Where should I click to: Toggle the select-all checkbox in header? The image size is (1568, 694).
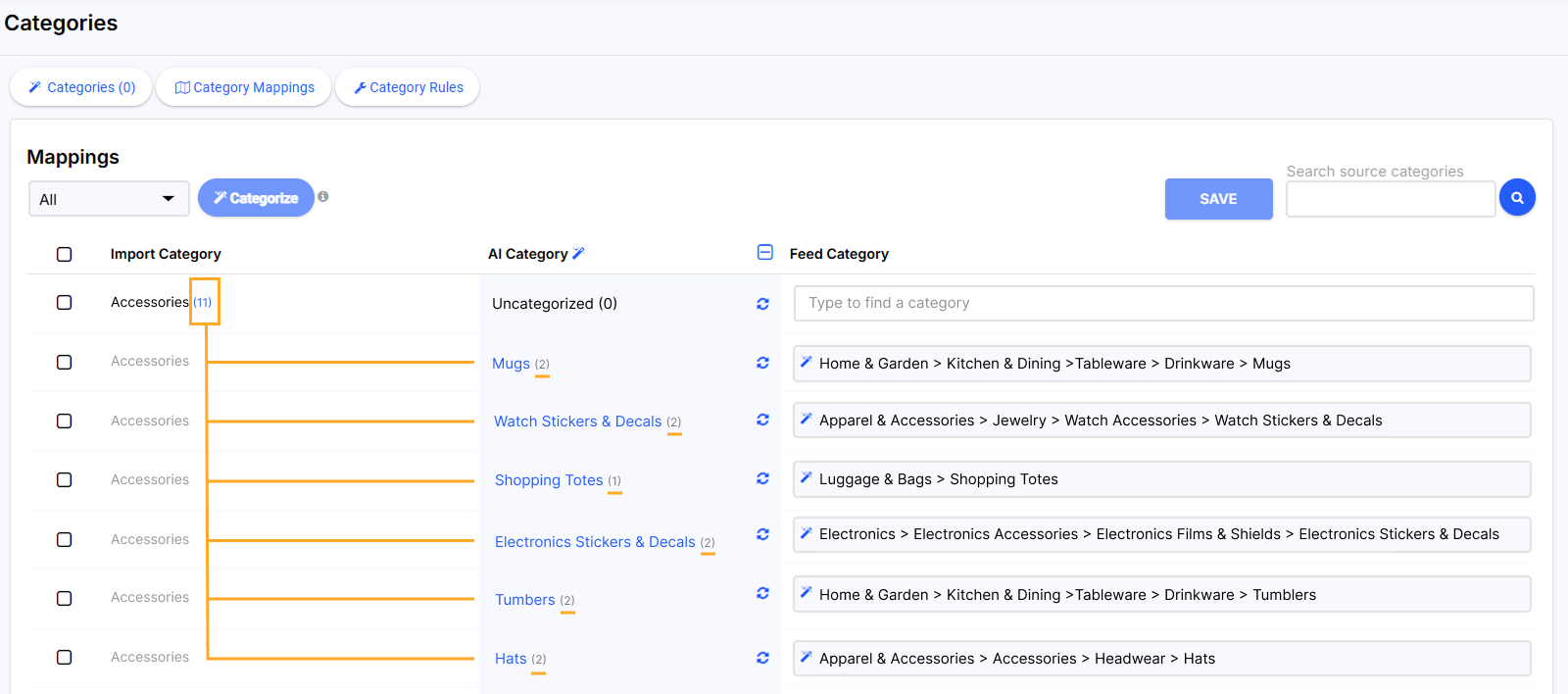[65, 255]
